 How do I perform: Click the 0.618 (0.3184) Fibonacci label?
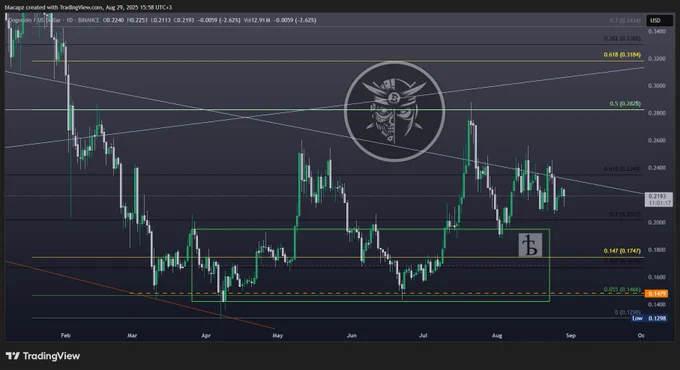click(x=622, y=55)
